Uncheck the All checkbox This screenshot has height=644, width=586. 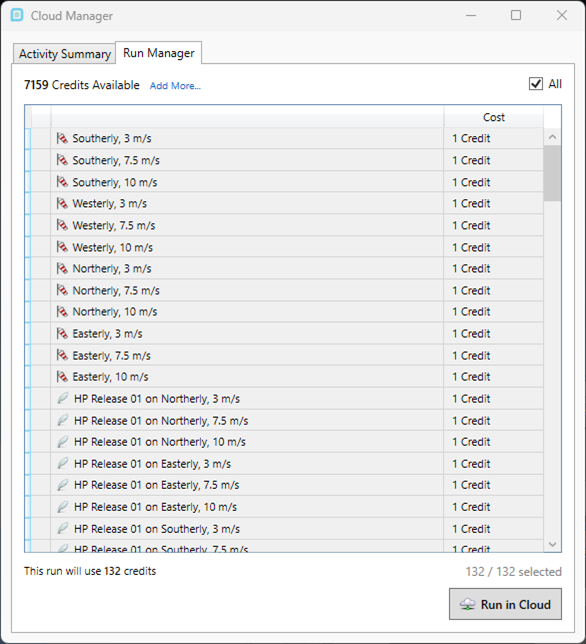[535, 84]
